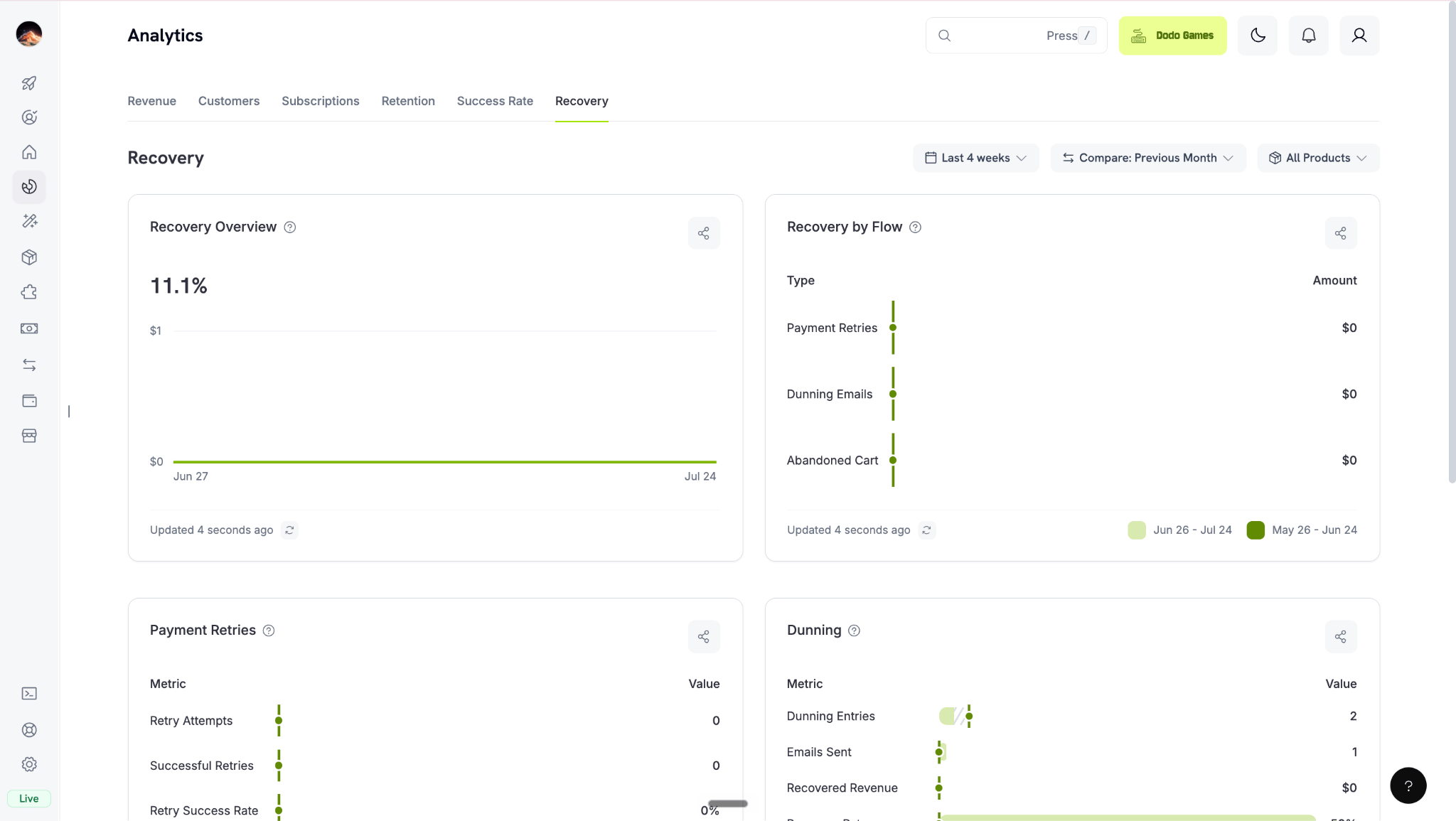The width and height of the screenshot is (1456, 821).
Task: Click the Jun 26 - Jul 24 legend swatch
Action: [1137, 530]
